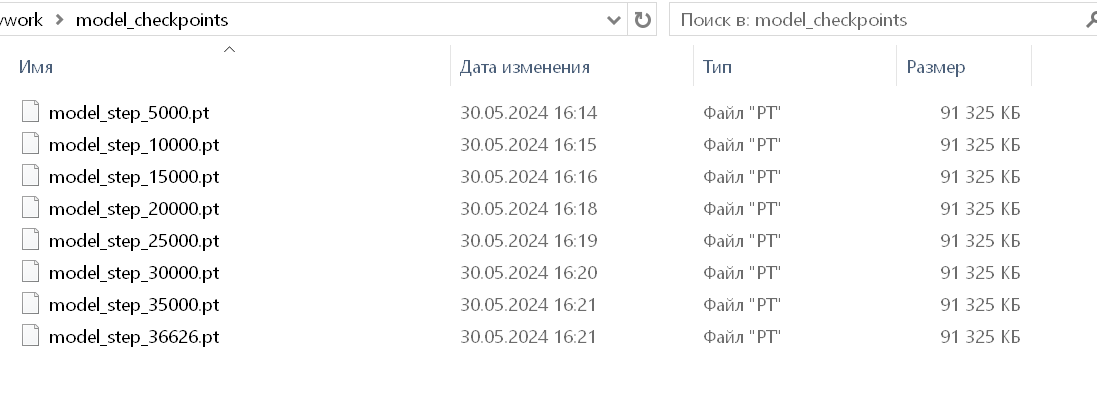The height and width of the screenshot is (413, 1097).
Task: Click the model_step_30000.pt file icon
Action: click(30, 272)
